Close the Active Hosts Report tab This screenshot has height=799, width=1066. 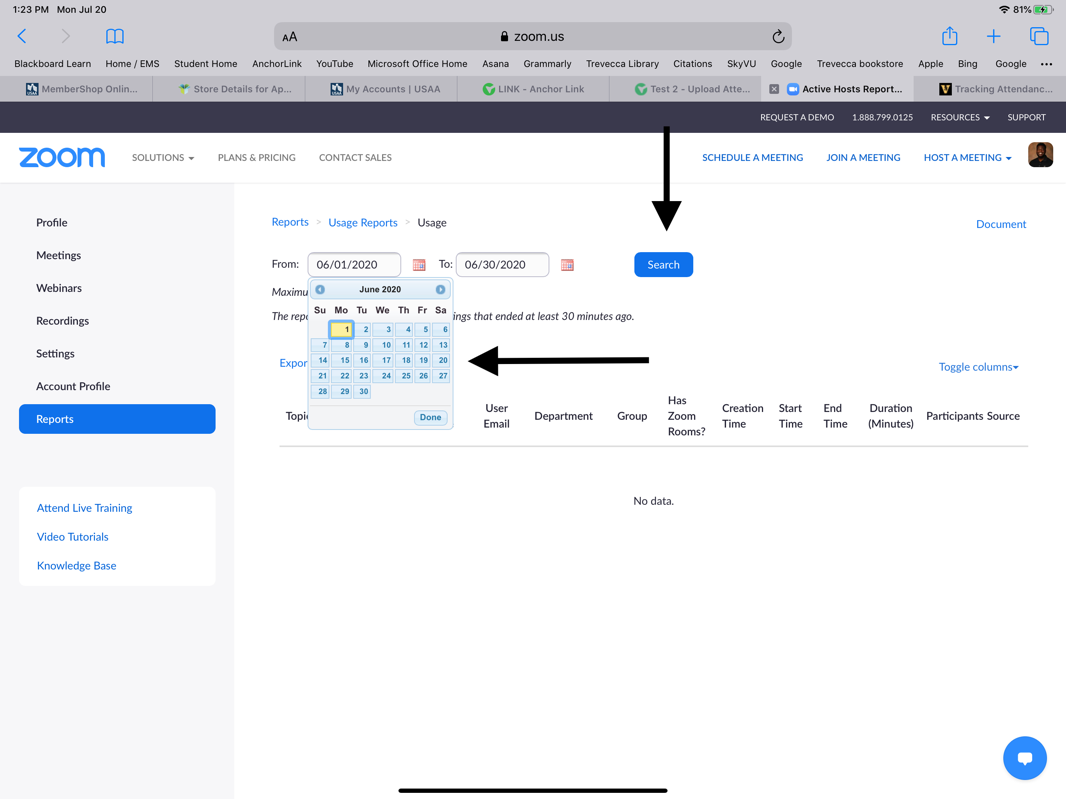click(x=774, y=89)
